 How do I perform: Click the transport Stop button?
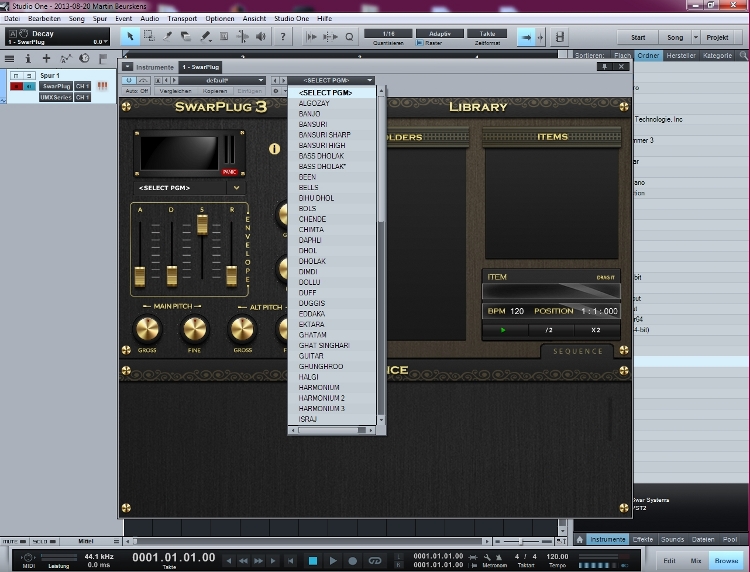(313, 561)
